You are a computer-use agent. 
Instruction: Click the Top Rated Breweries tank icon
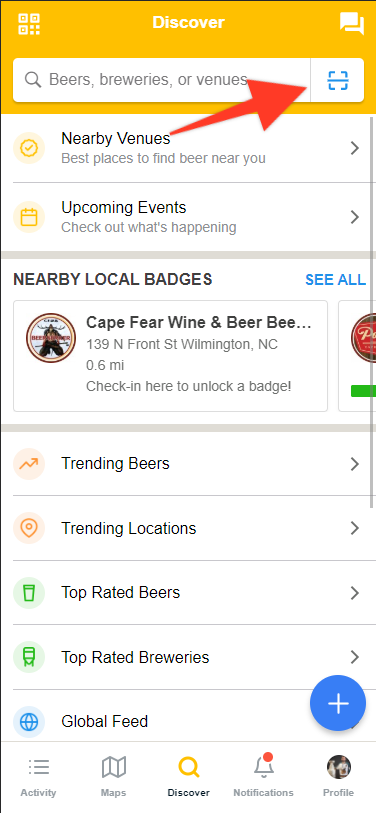[29, 657]
